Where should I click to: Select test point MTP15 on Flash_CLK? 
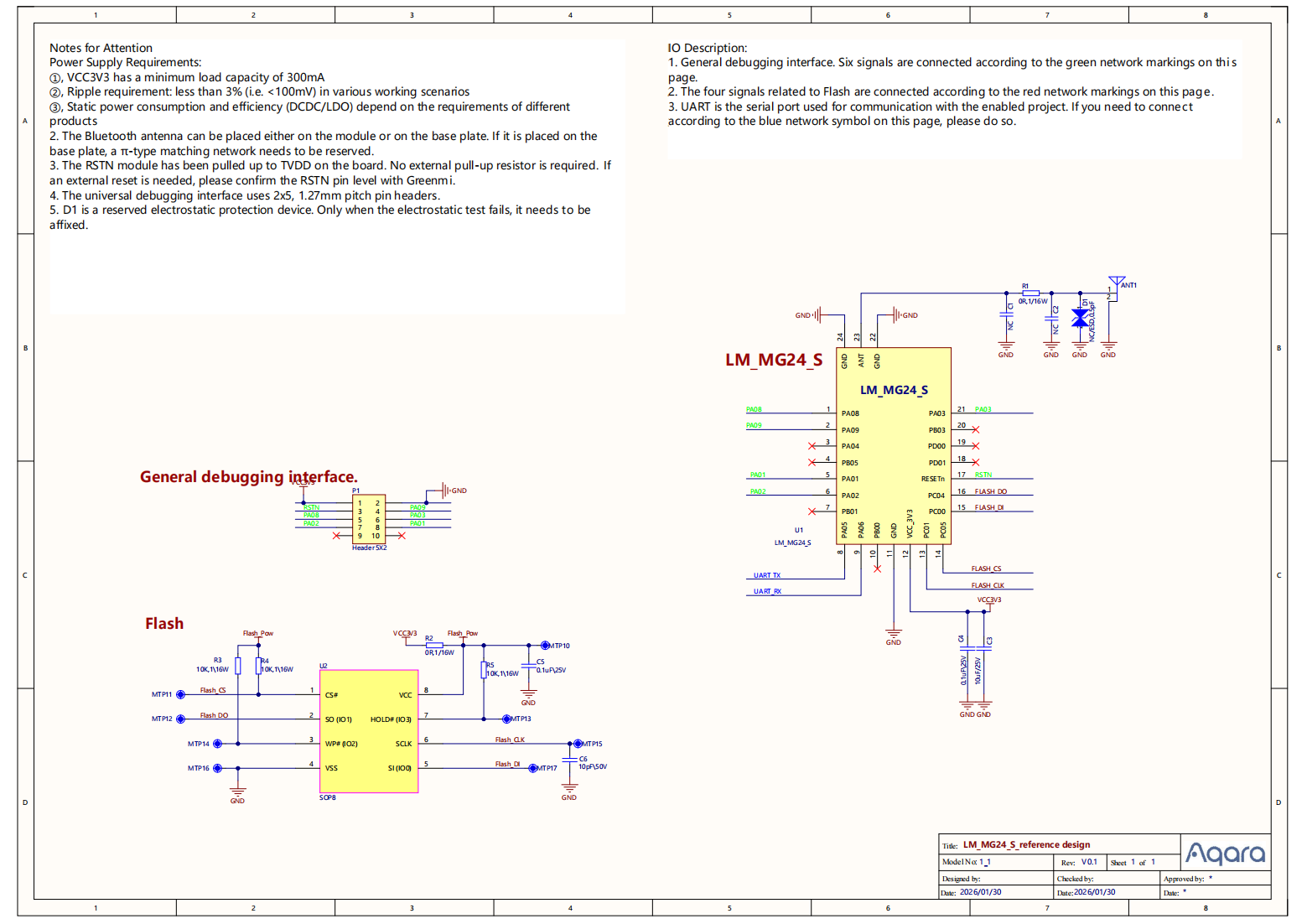(578, 744)
